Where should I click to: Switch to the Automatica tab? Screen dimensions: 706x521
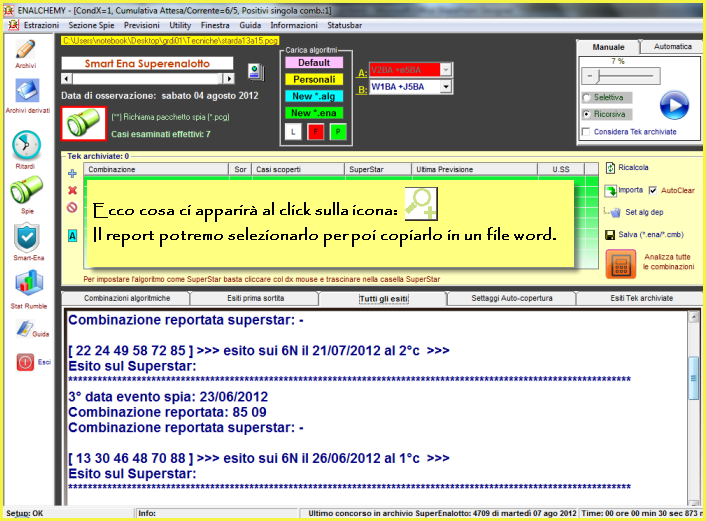[x=672, y=46]
